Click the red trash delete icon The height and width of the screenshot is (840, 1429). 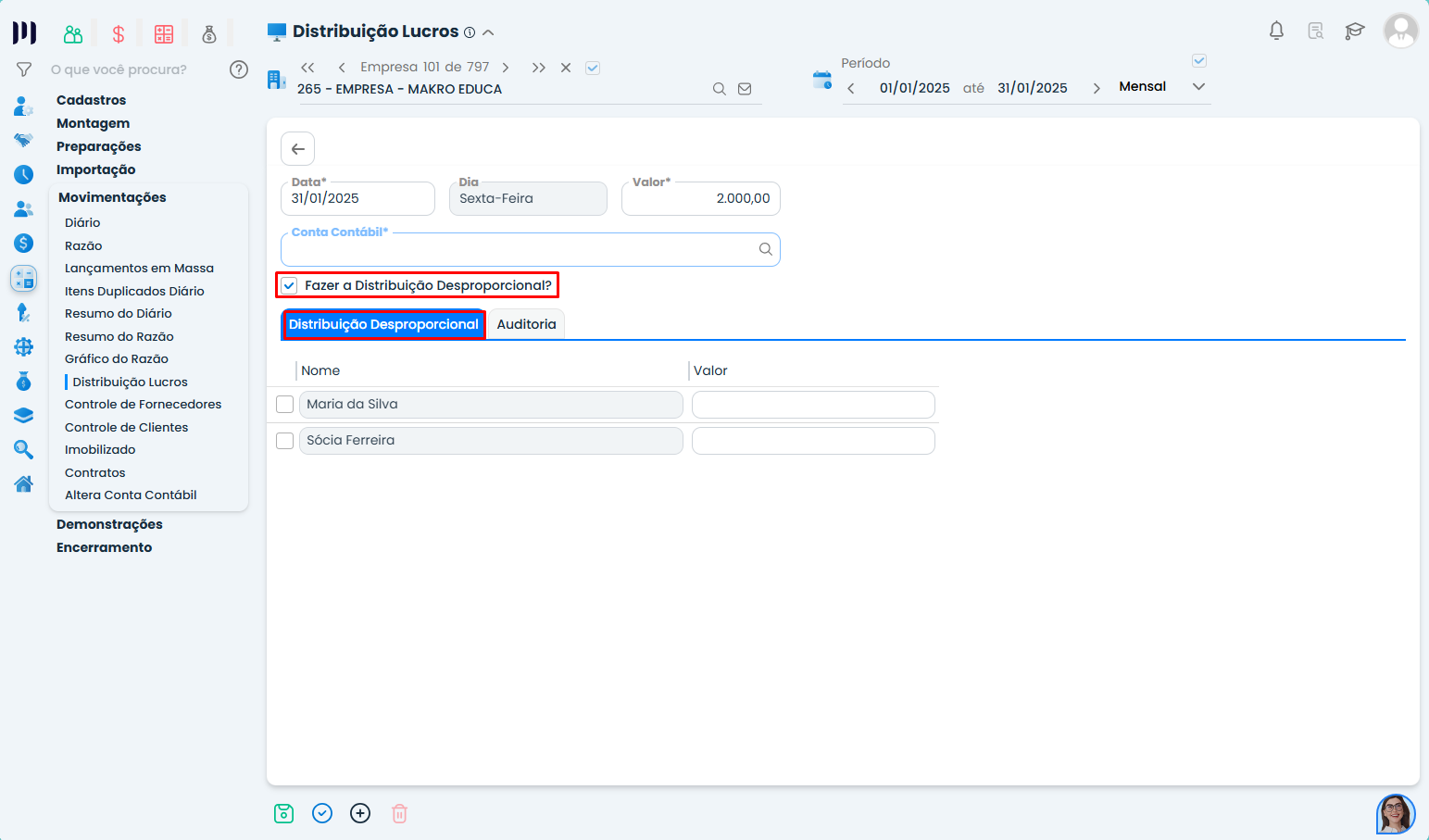pyautogui.click(x=399, y=813)
